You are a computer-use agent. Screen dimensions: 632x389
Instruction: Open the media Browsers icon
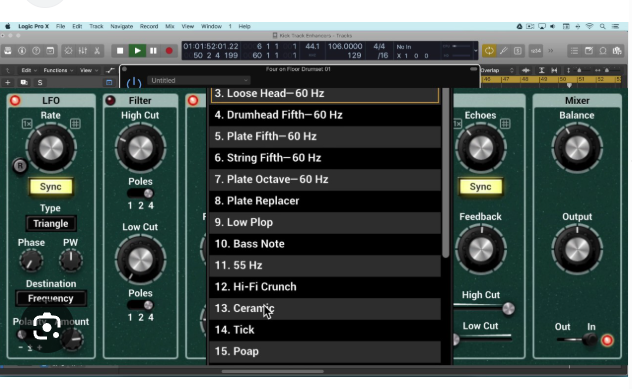[x=617, y=51]
